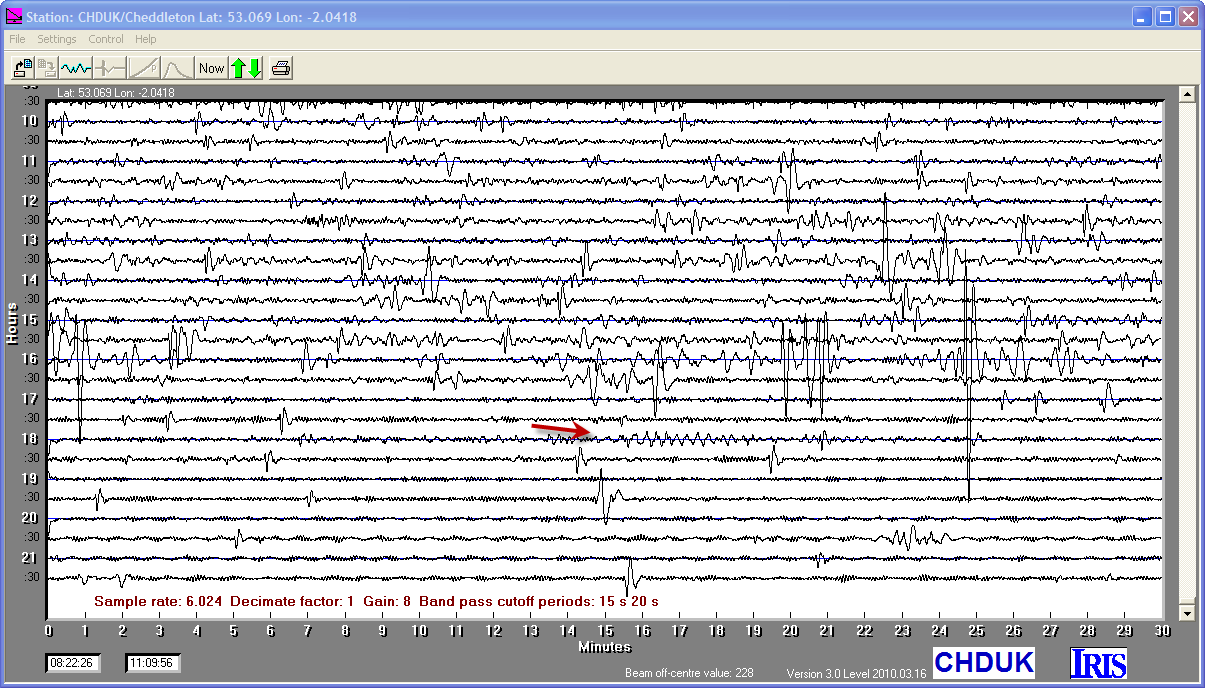The height and width of the screenshot is (688, 1205).
Task: Click the green up/down arrows icon
Action: pyautogui.click(x=246, y=68)
